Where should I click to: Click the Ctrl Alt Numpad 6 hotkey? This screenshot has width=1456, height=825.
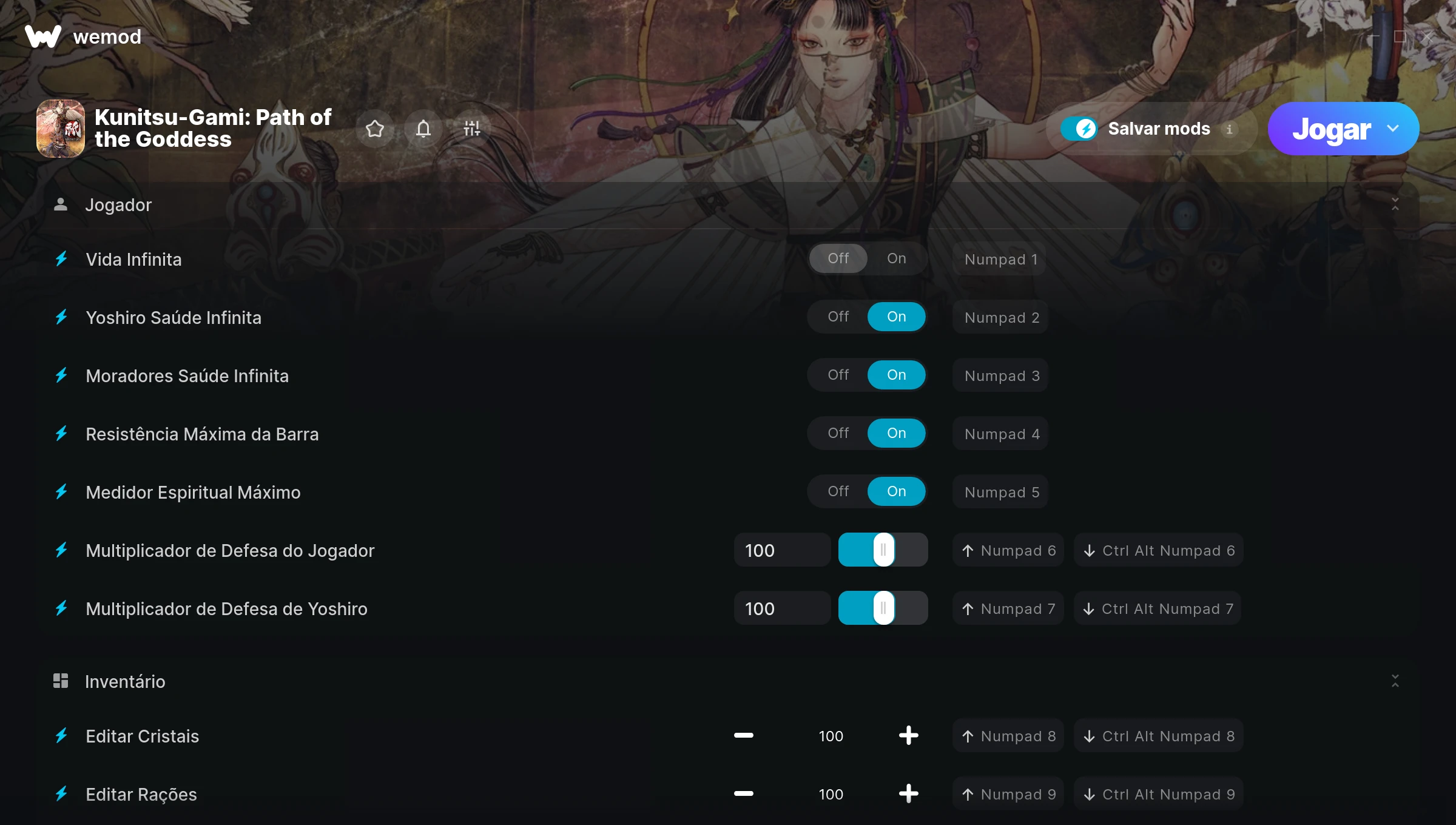[x=1159, y=550]
